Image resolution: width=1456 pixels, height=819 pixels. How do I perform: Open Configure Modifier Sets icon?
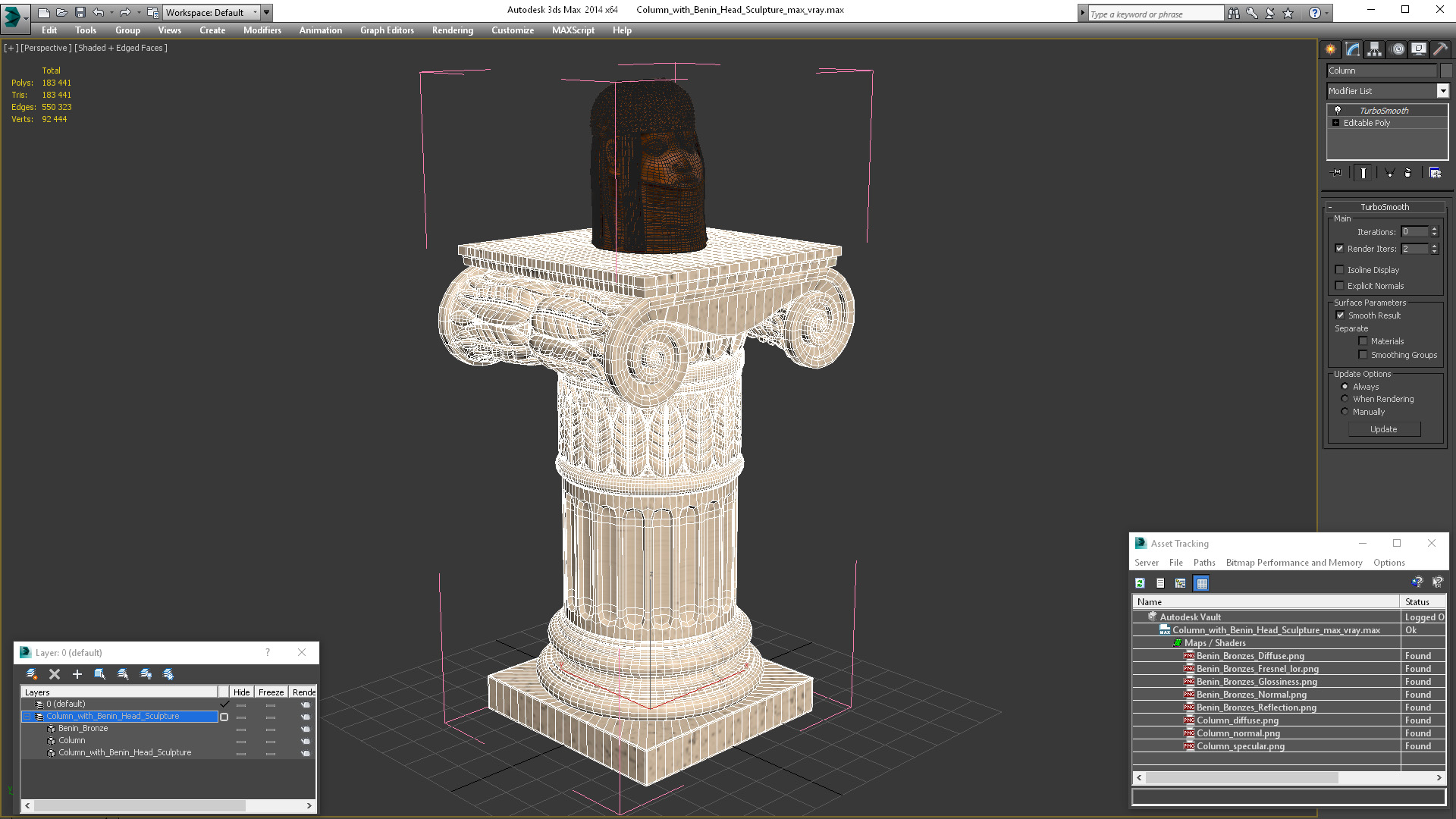point(1436,173)
